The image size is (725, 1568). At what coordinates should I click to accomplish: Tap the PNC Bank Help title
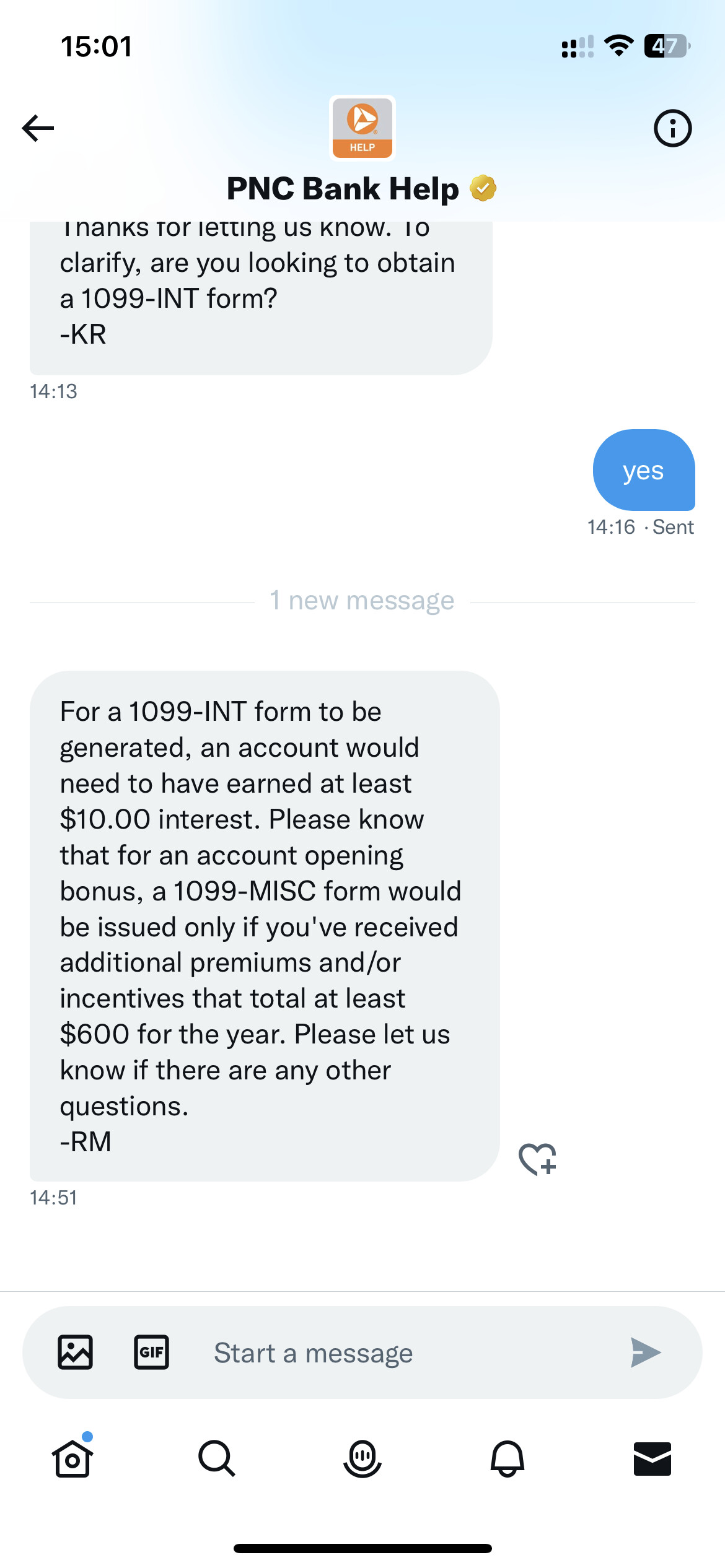(x=343, y=189)
